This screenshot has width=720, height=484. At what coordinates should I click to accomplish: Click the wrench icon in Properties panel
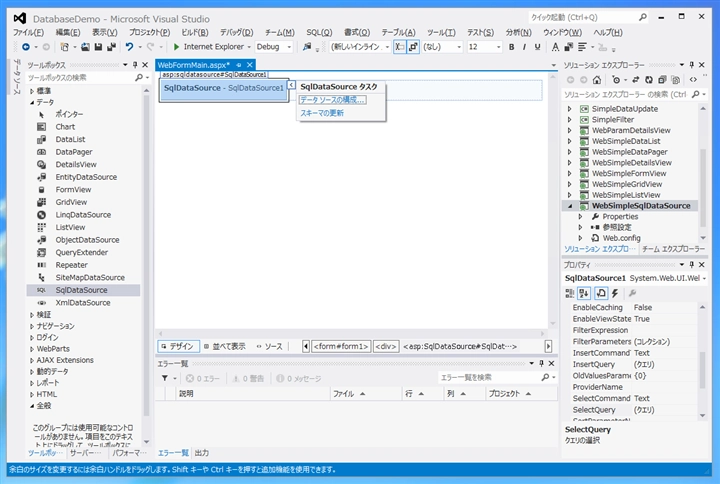[x=632, y=293]
